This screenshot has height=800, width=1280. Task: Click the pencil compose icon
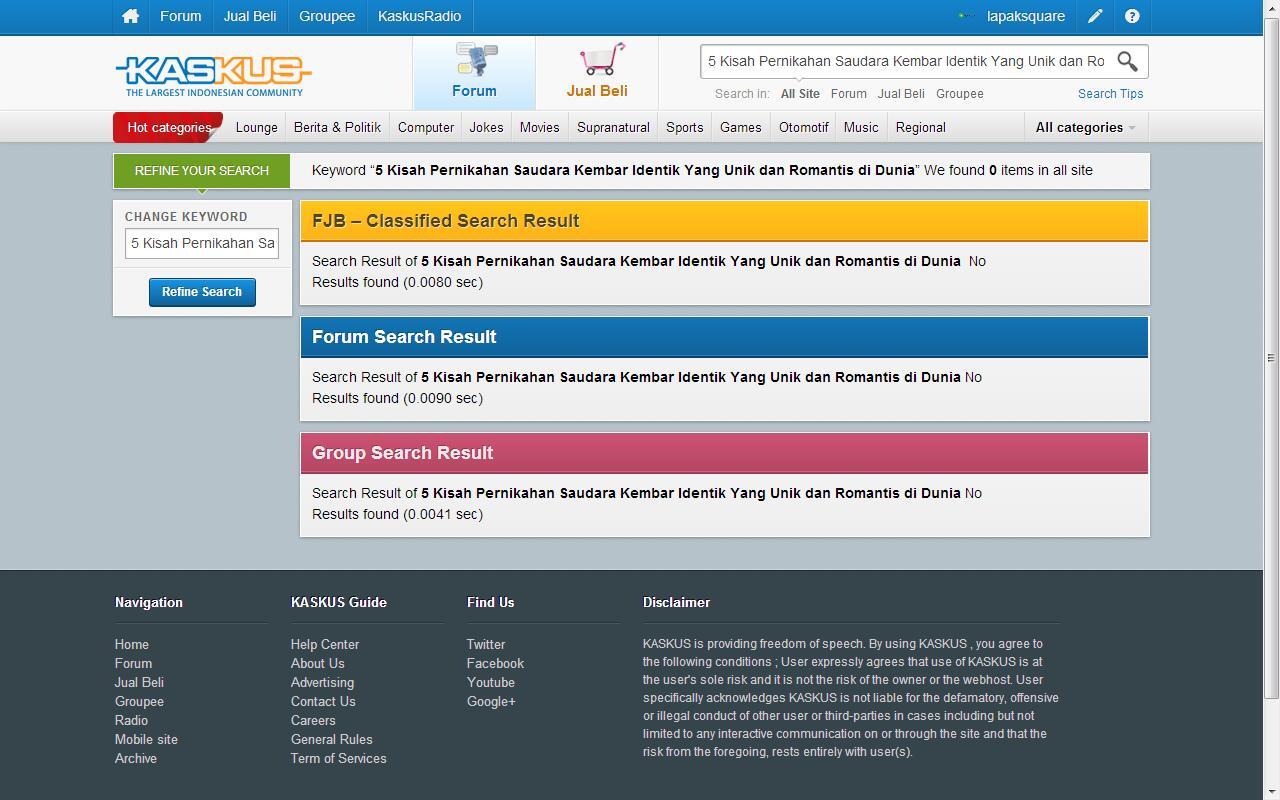[x=1095, y=16]
